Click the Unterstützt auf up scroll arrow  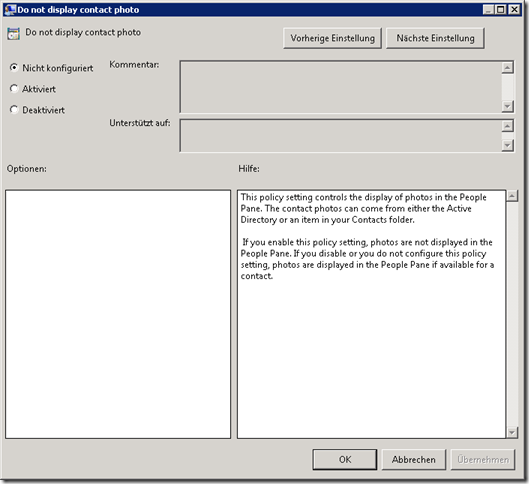[507, 126]
